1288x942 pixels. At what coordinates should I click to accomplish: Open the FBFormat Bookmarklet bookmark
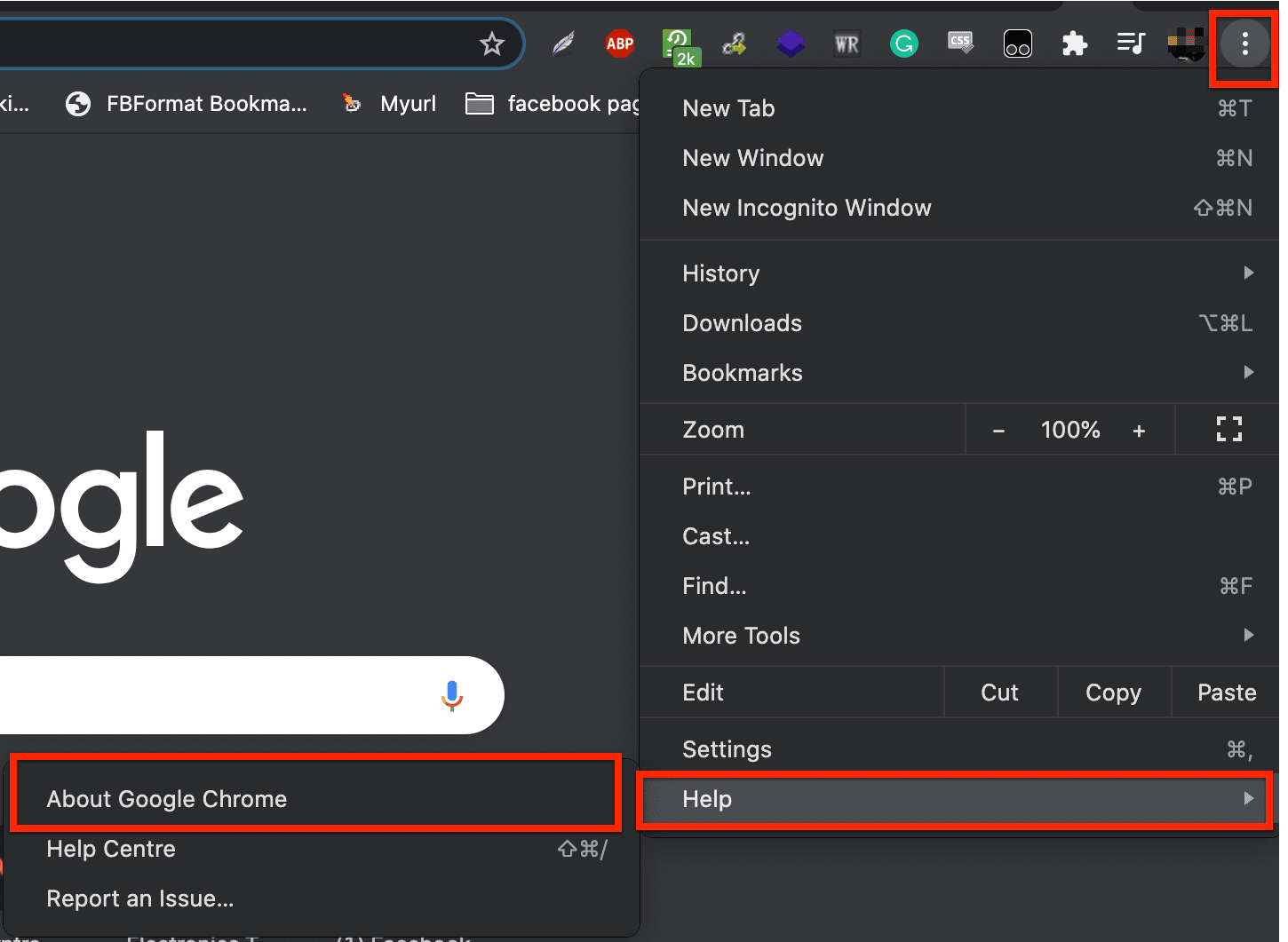point(187,104)
